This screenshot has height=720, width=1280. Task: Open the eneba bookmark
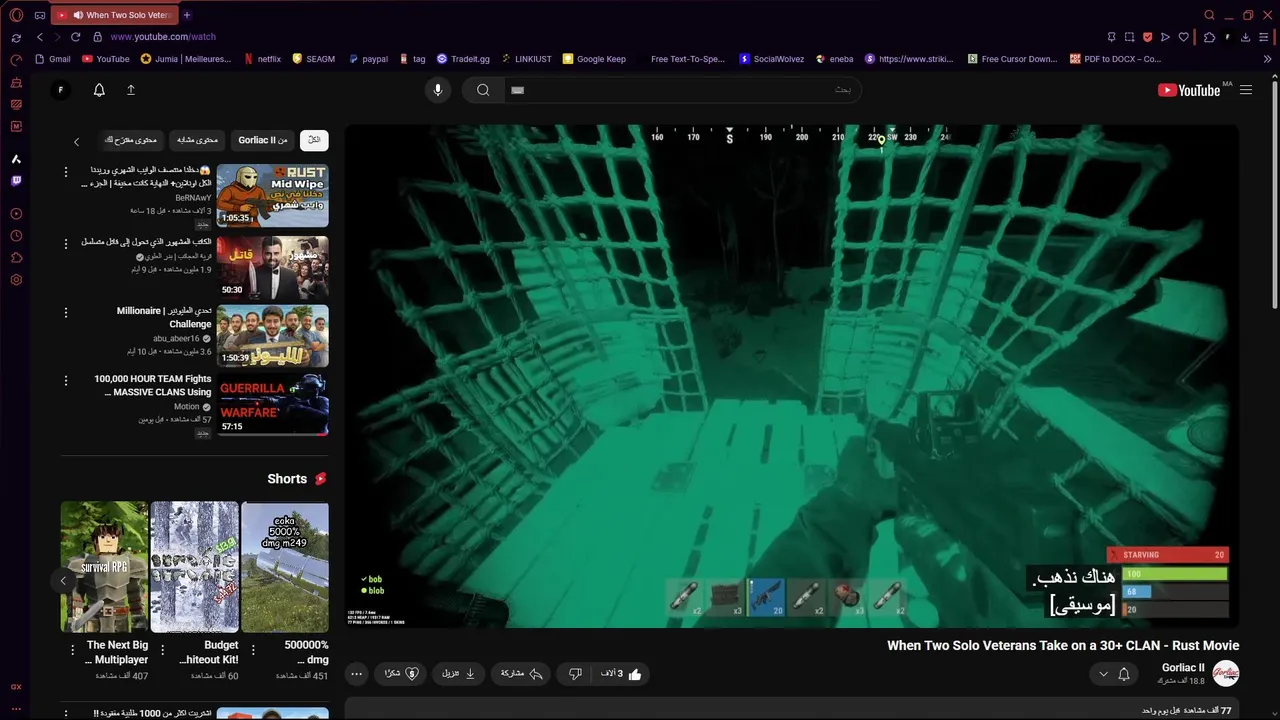835,59
